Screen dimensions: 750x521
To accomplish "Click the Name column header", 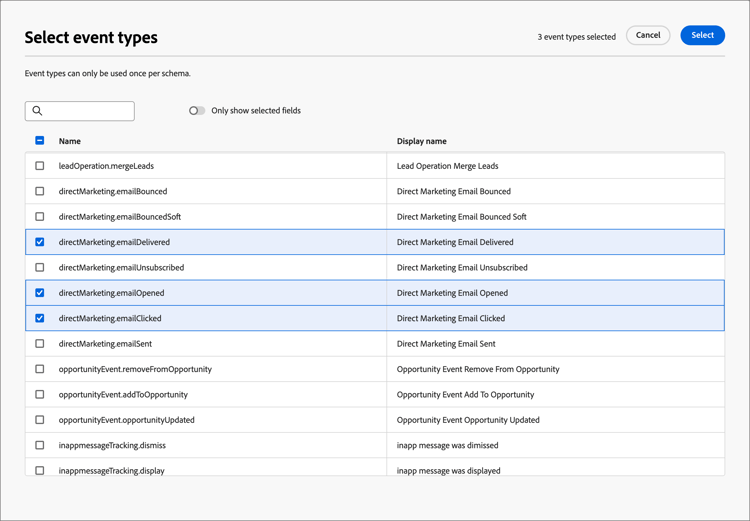I will pos(70,141).
